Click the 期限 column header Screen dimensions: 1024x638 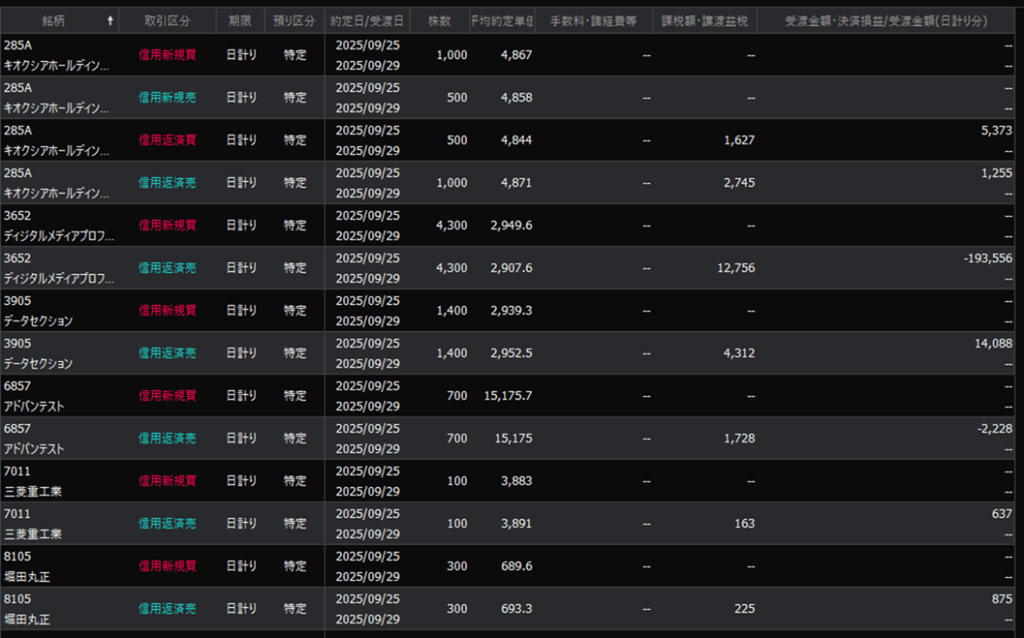click(240, 21)
